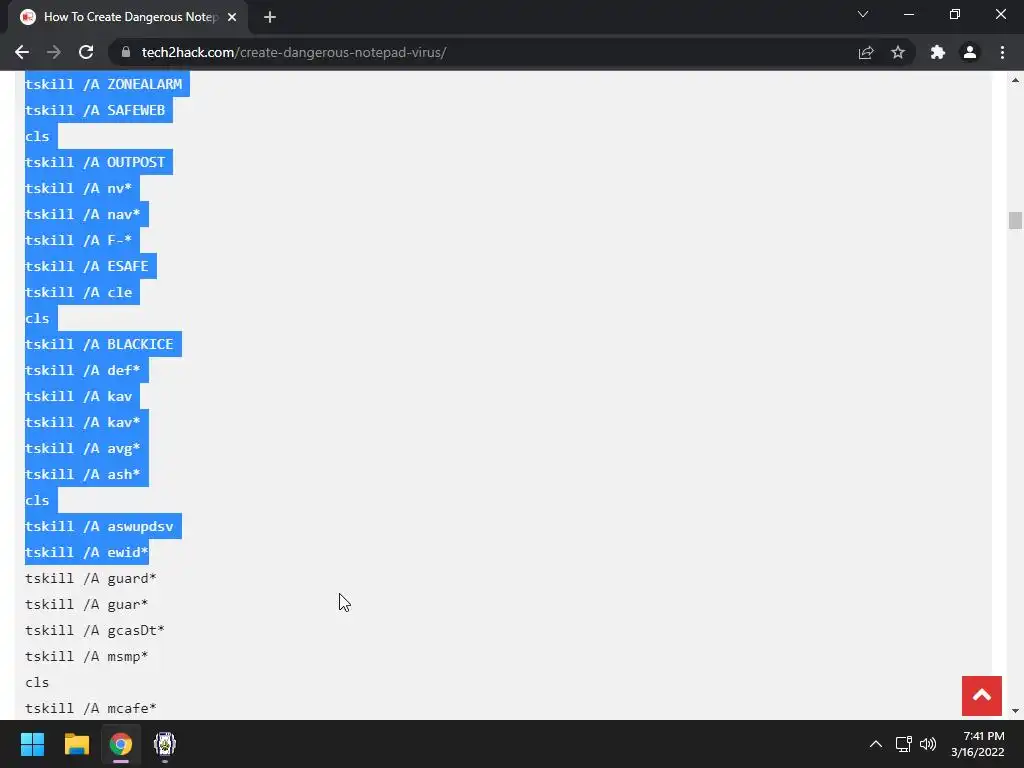Bookmark this page with the star icon
The image size is (1024, 768).
(898, 52)
